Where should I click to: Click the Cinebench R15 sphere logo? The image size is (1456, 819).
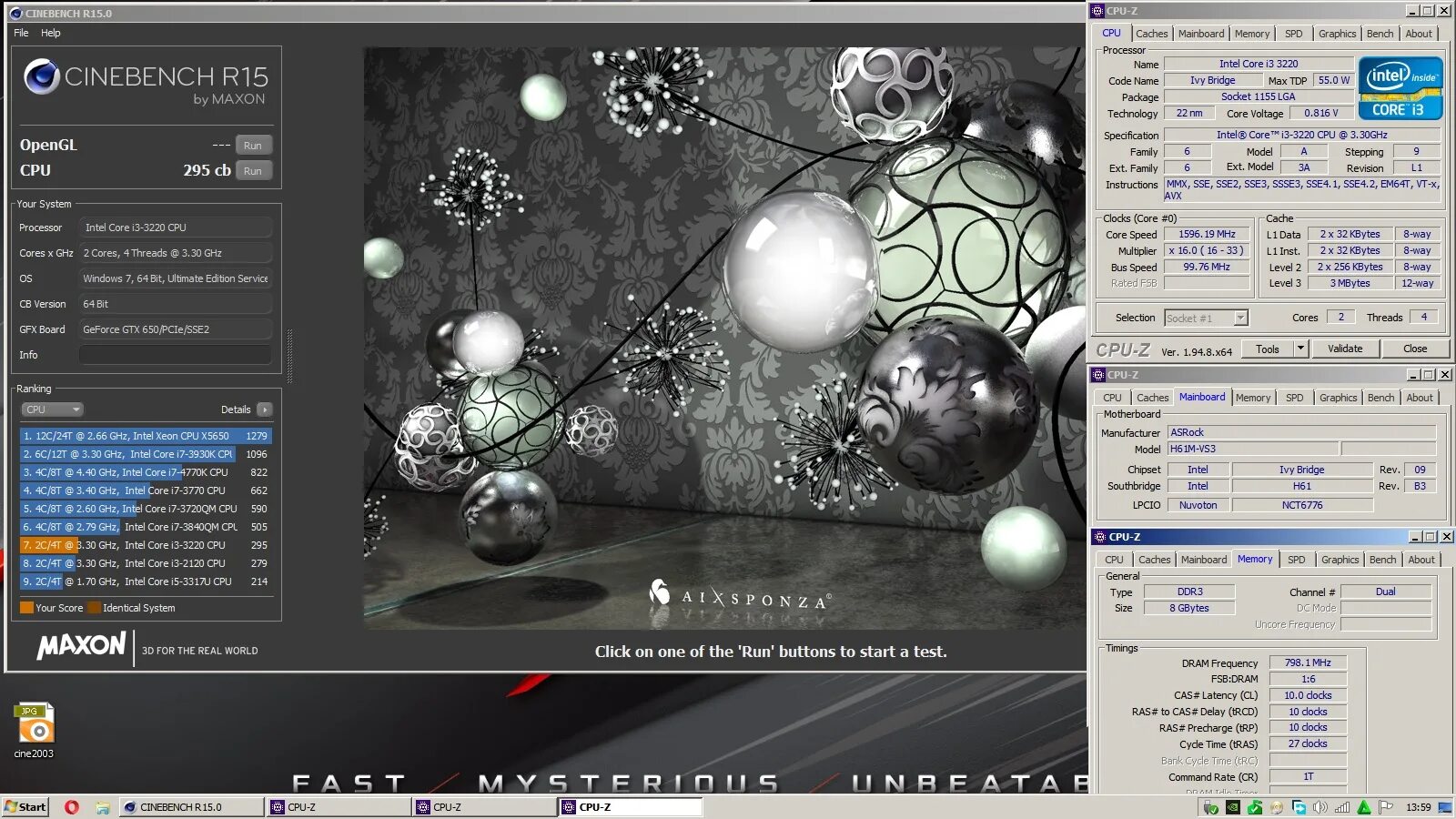tap(42, 77)
